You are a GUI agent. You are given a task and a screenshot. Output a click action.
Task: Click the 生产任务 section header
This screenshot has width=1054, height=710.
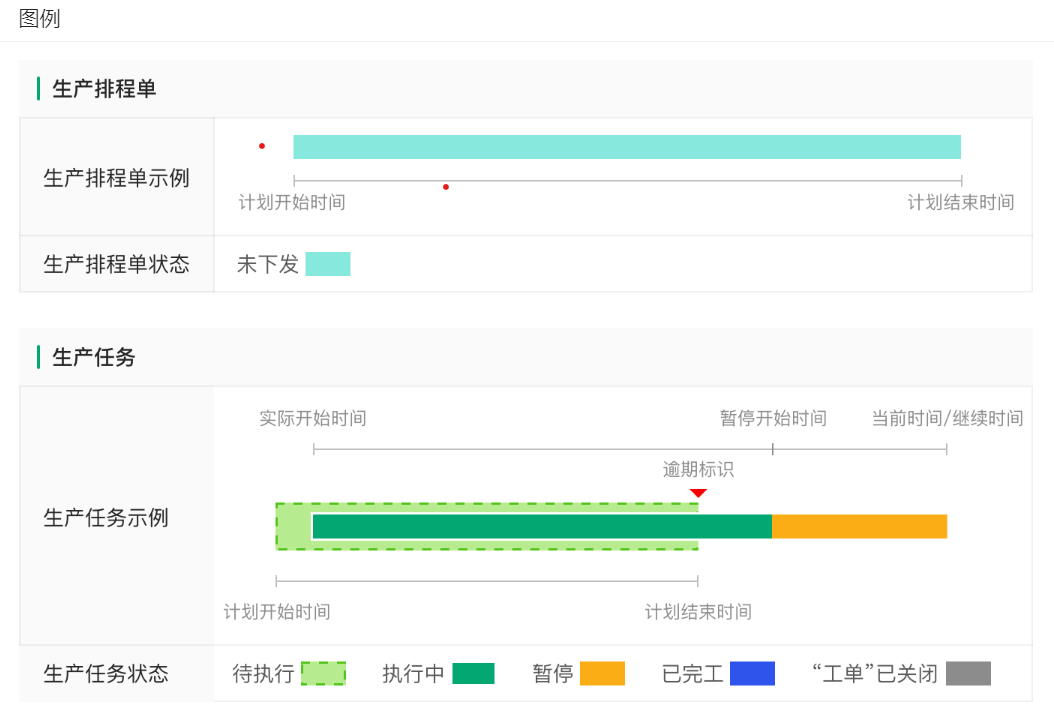point(93,357)
